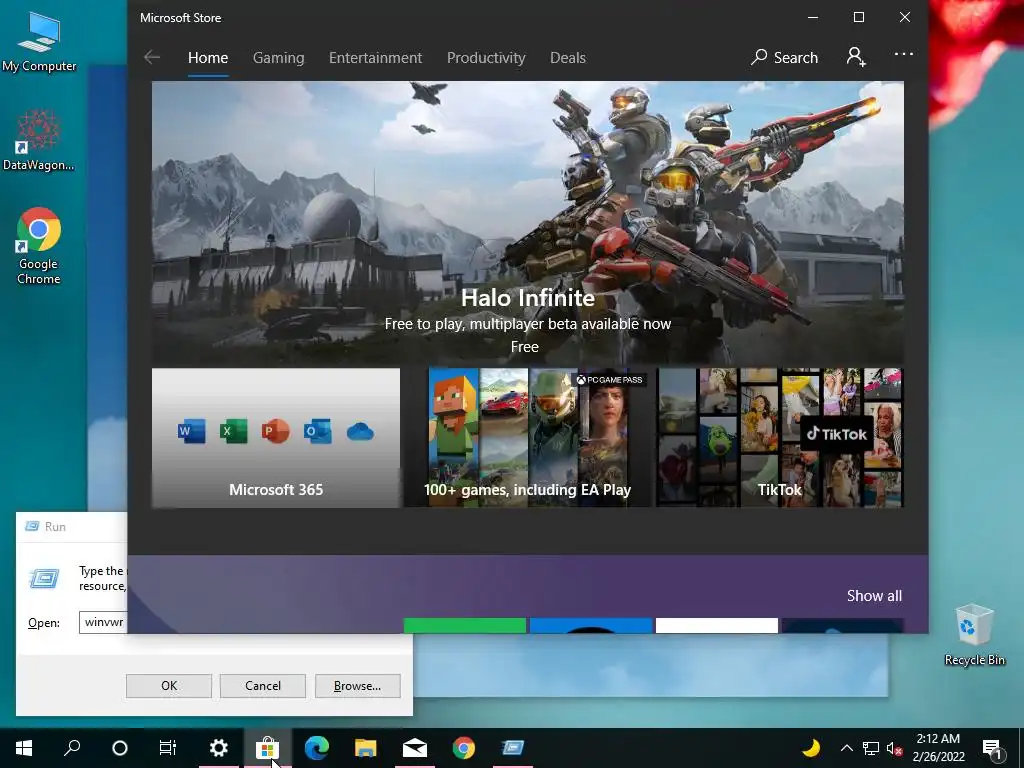Switch to the Gaming tab

click(278, 57)
